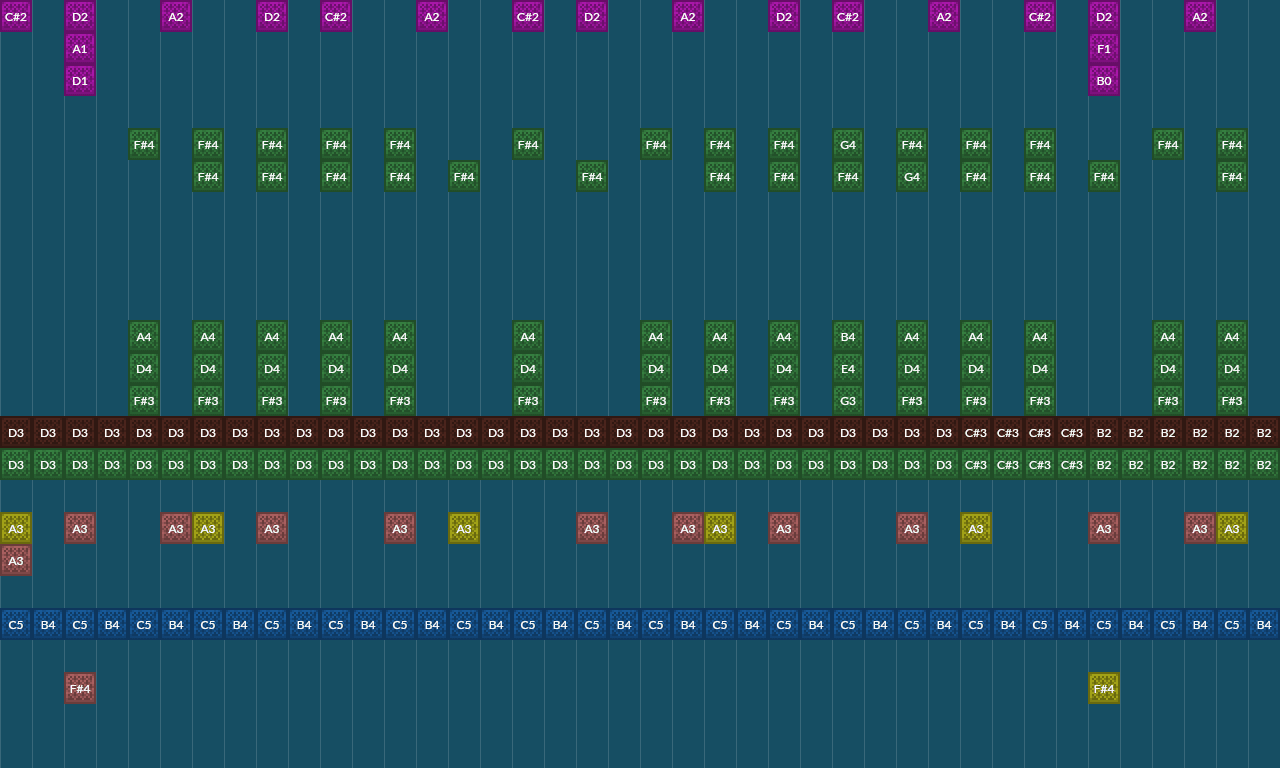Select the blue C5 directly above red F#4
Screen dimensions: 1280x768
tap(80, 625)
